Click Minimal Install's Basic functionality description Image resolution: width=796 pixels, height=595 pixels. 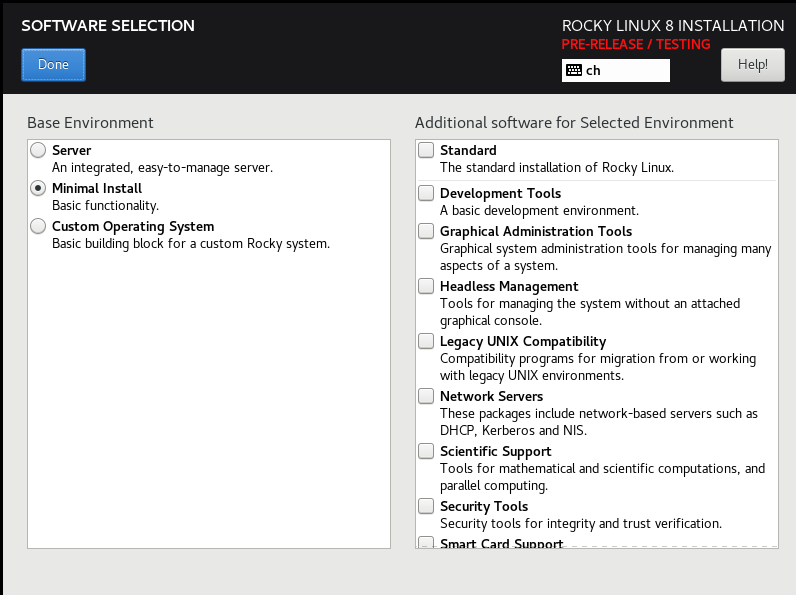coord(106,206)
